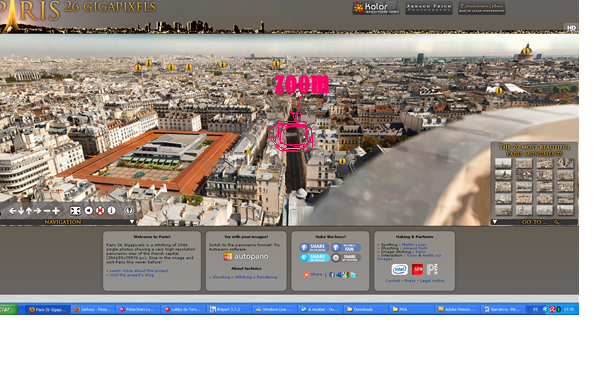This screenshot has height=375, width=600.
Task: Open 'Visit the project's blog' link
Action: point(132,275)
